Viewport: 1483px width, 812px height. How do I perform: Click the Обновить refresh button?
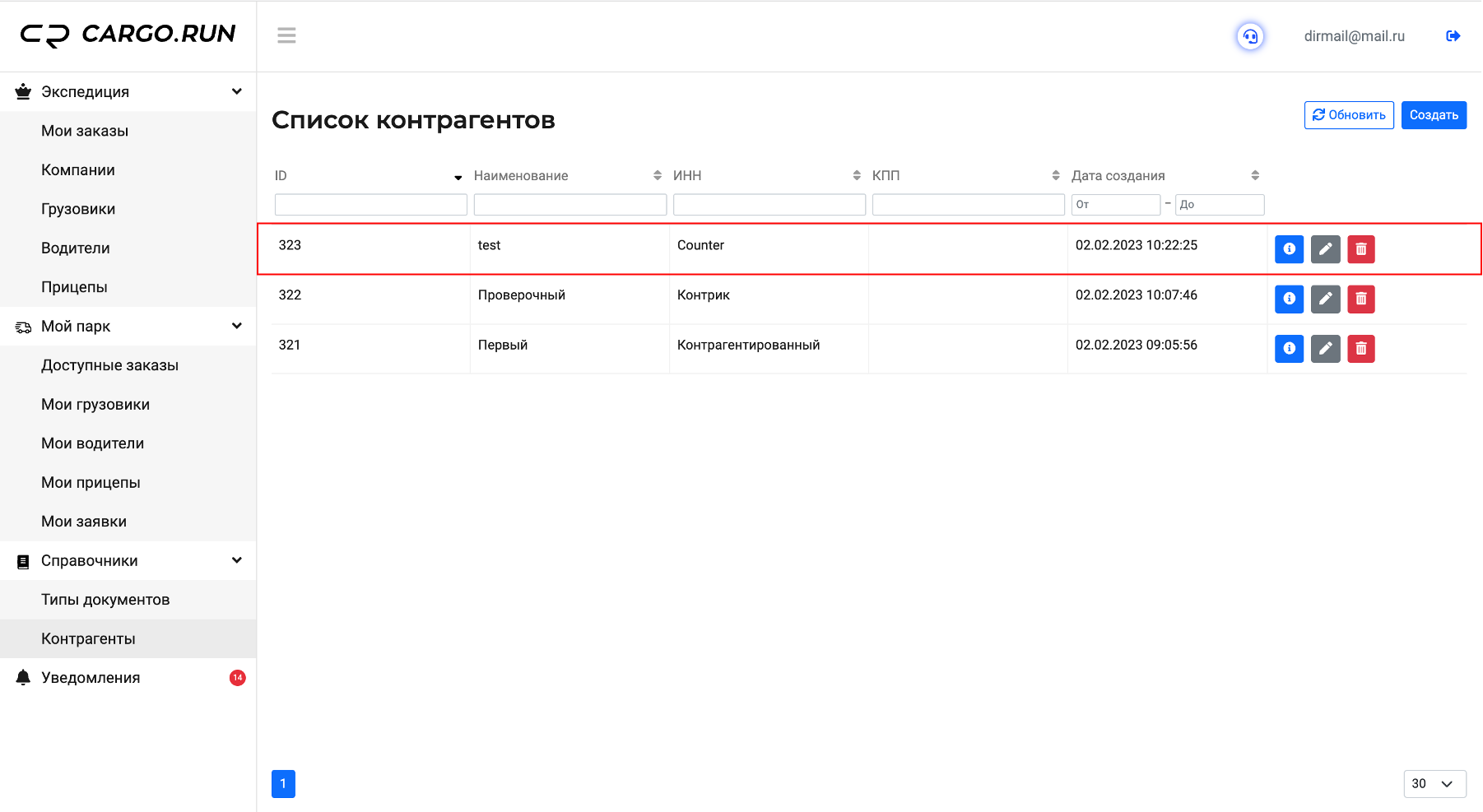(x=1349, y=115)
